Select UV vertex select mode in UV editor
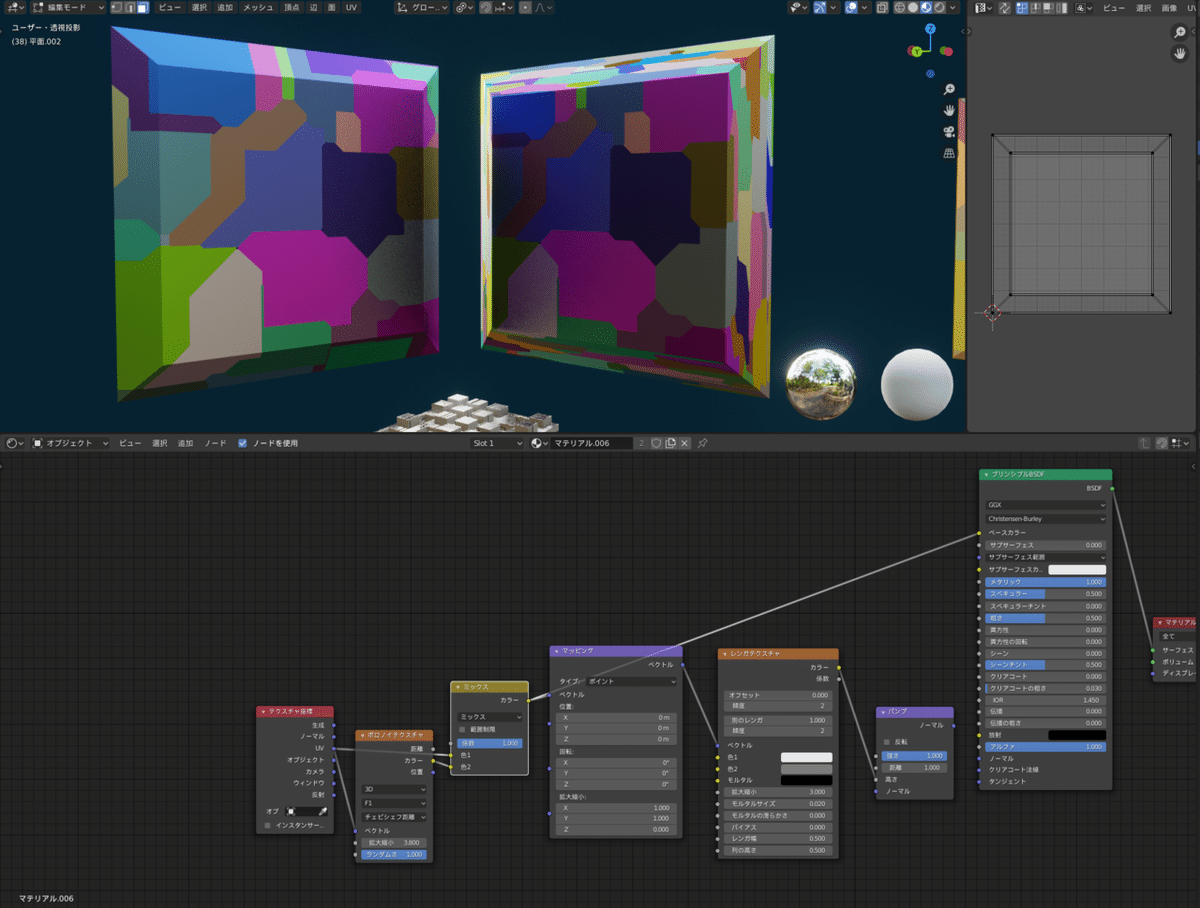 coord(1022,7)
